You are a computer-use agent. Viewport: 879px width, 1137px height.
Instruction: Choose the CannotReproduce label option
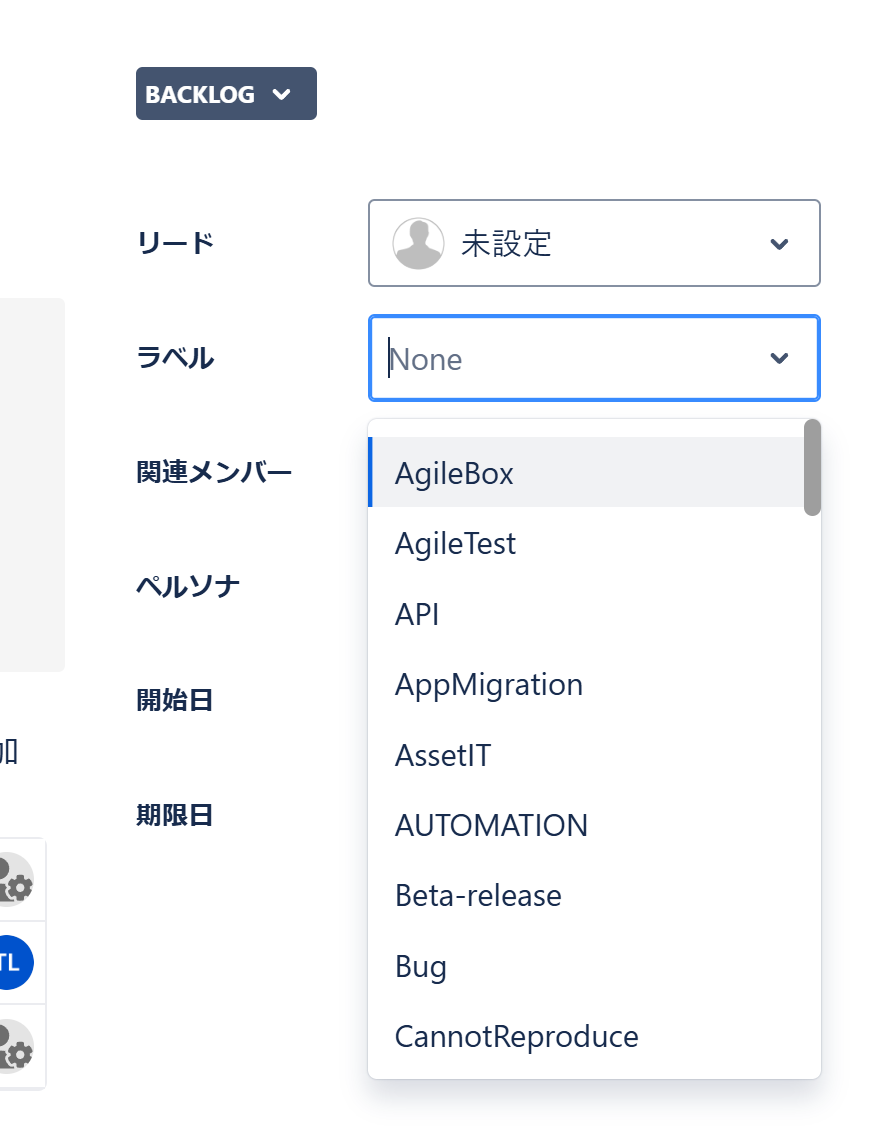516,1037
